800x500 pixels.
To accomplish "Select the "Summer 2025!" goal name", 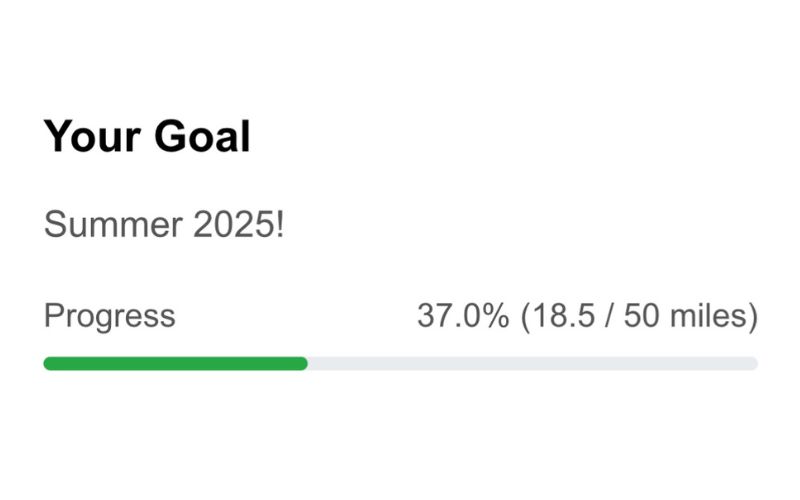I will [x=164, y=225].
